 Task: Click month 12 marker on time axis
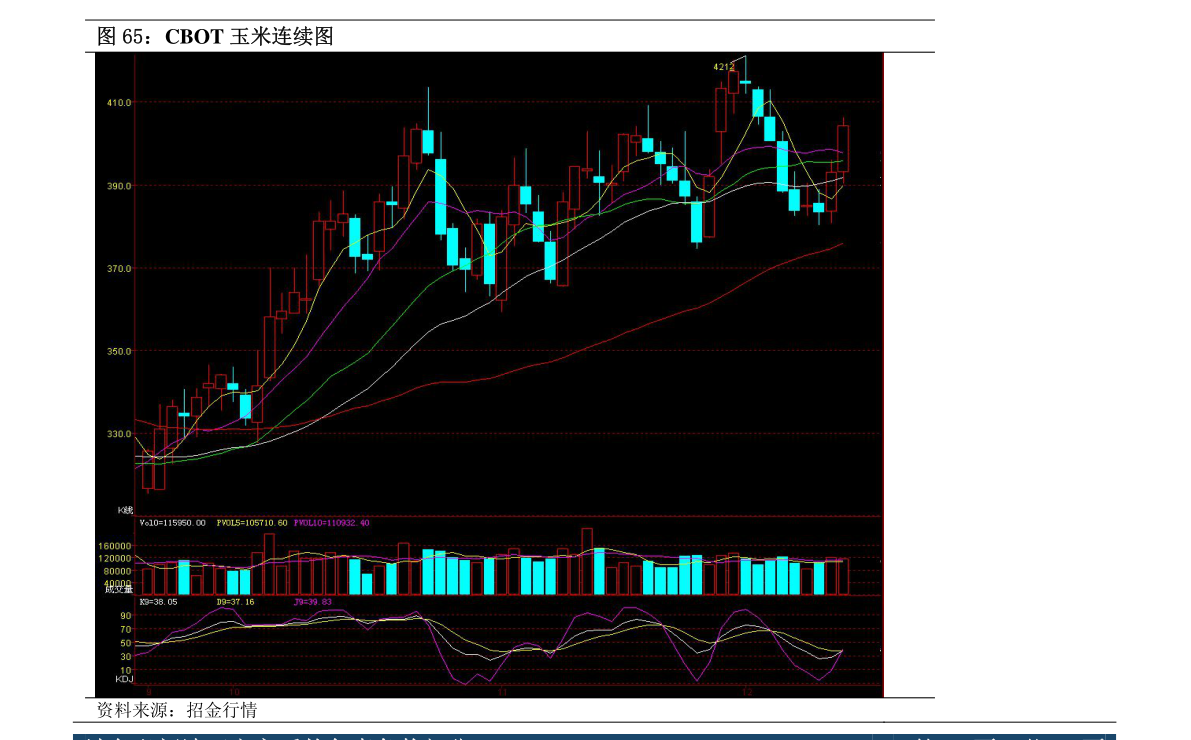pyautogui.click(x=747, y=692)
